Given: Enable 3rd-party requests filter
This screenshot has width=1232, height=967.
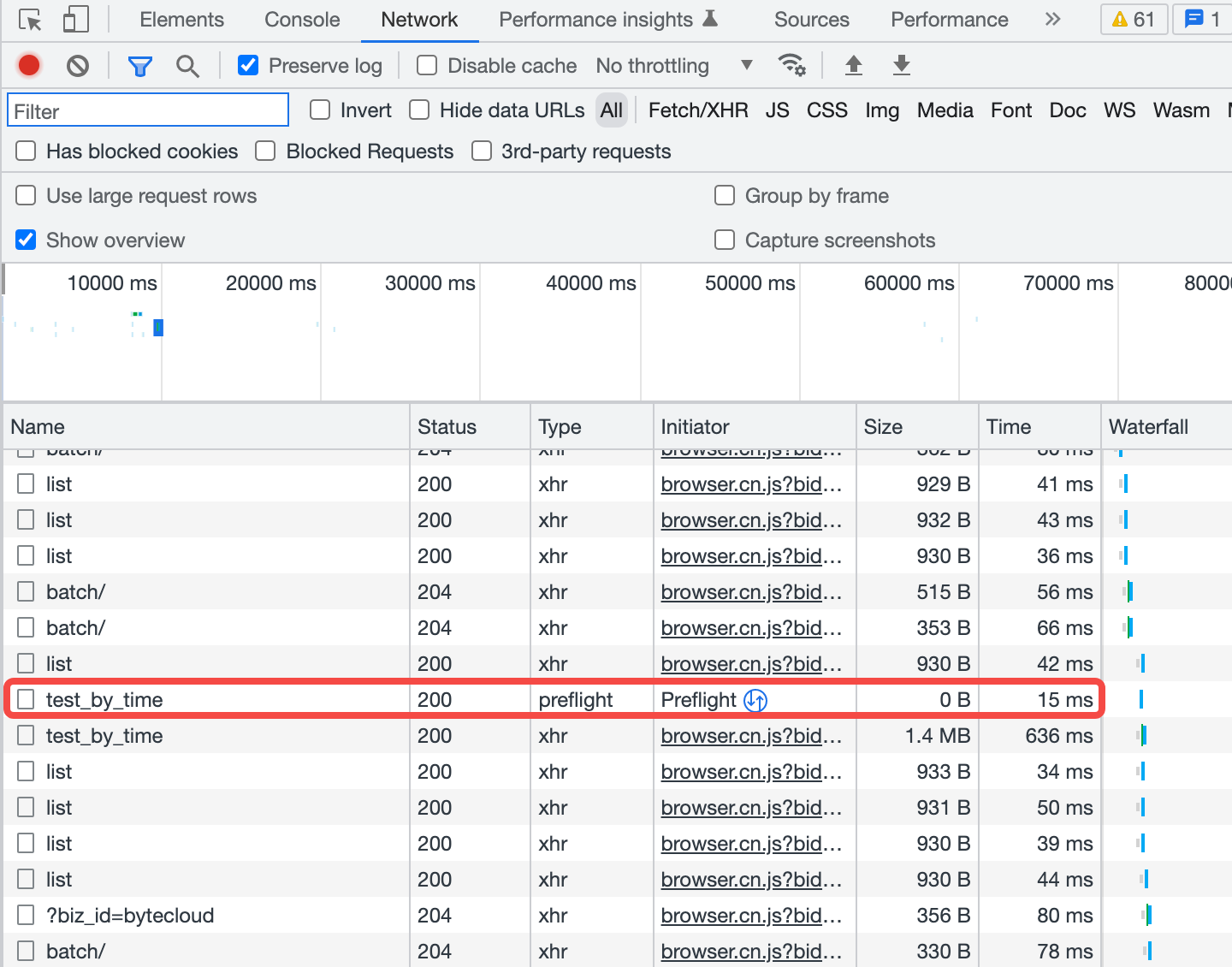Looking at the screenshot, I should 482,151.
